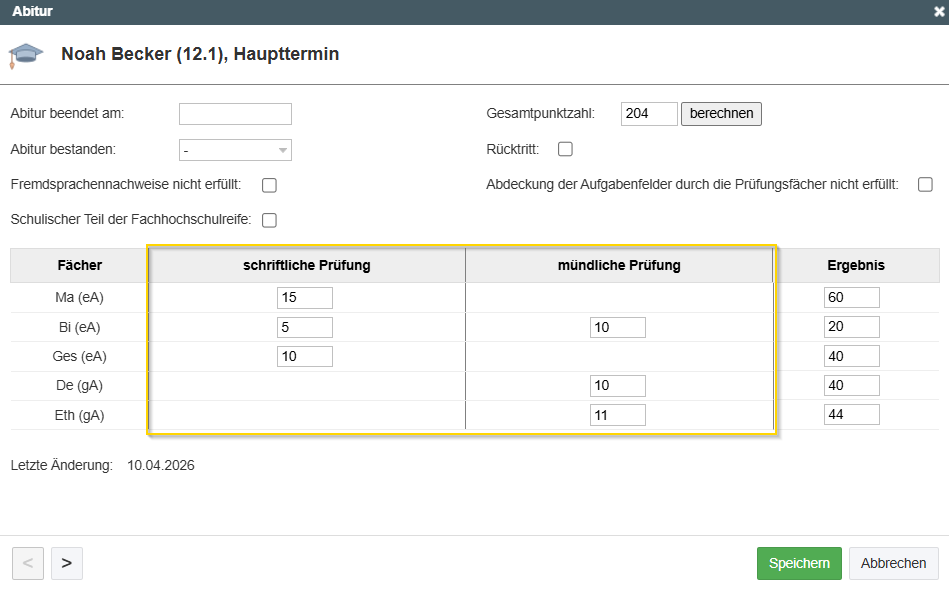
Task: Click the Bi (eA) schriftliche Prüfung field
Action: tap(305, 327)
